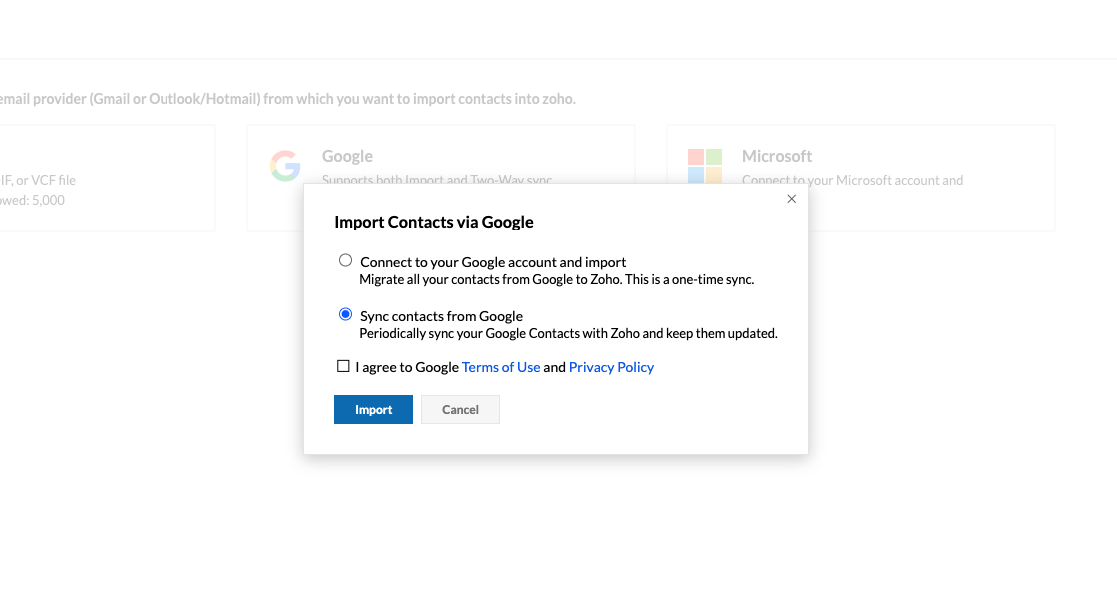Click the Import Contacts via Google title
The image size is (1117, 615).
coord(434,222)
